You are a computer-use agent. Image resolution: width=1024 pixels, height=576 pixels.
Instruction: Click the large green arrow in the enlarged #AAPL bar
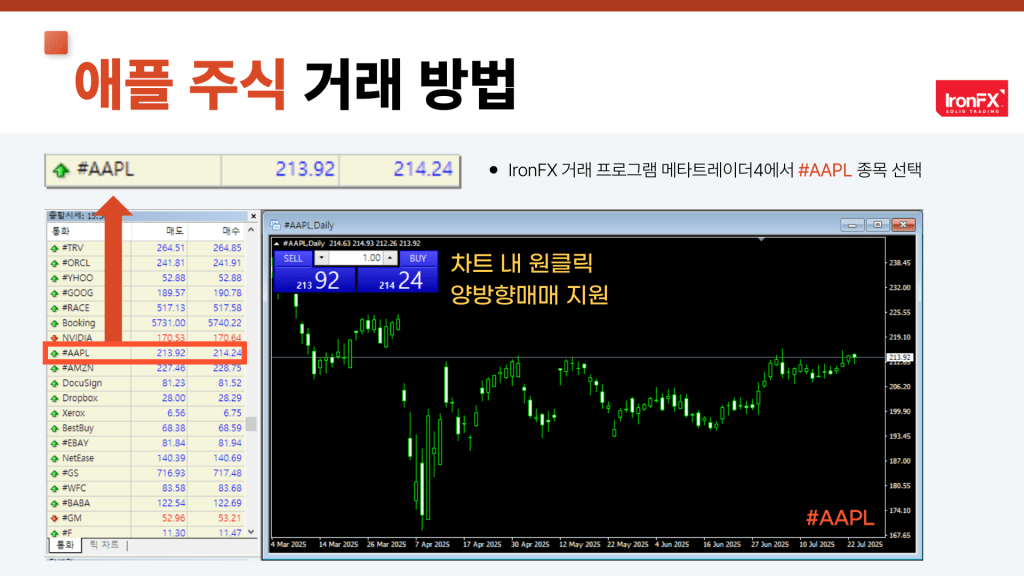pyautogui.click(x=61, y=170)
